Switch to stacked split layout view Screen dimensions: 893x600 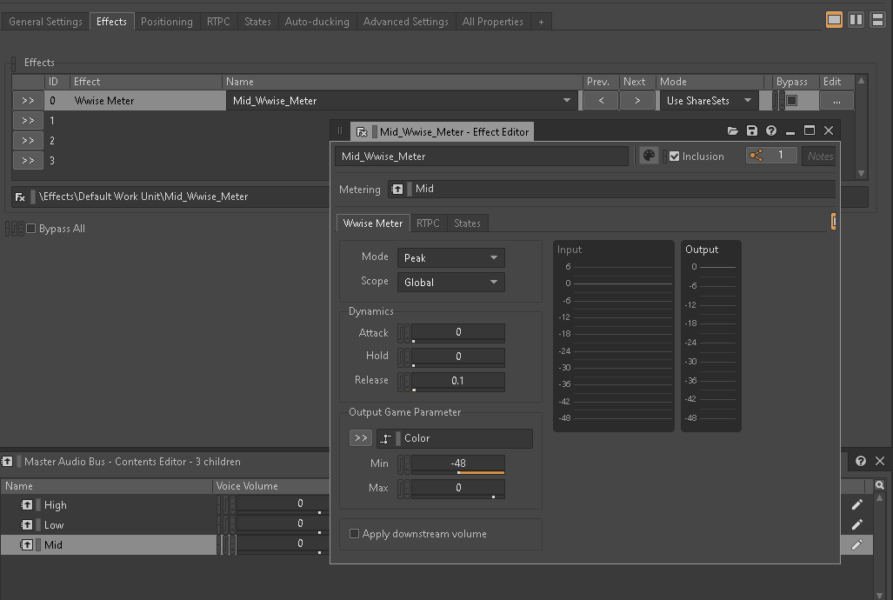click(x=878, y=20)
